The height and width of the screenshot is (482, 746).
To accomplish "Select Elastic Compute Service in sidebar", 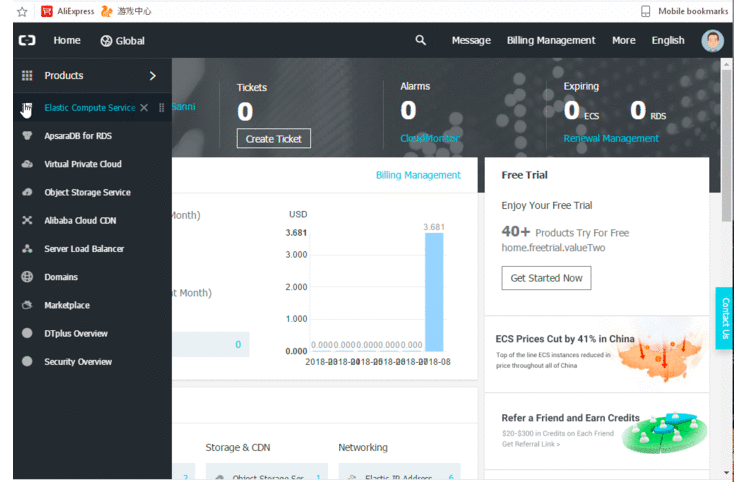I will pyautogui.click(x=90, y=108).
